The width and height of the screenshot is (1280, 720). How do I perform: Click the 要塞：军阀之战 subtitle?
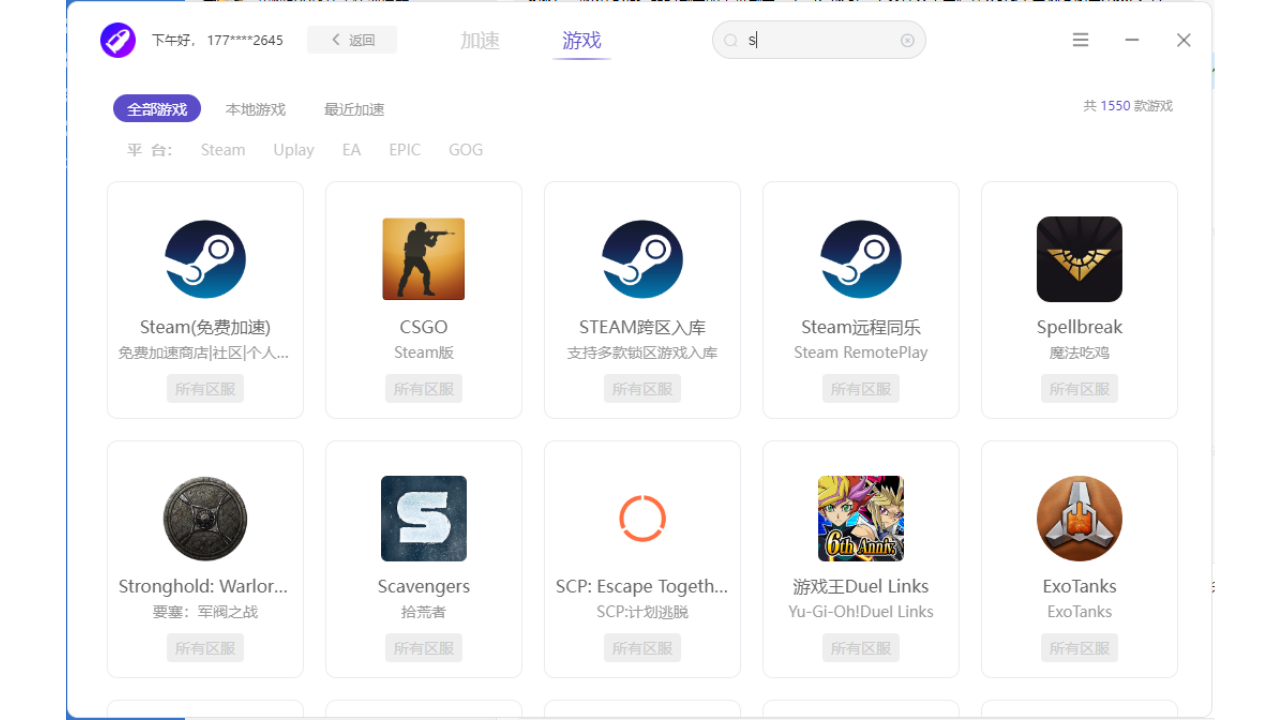205,612
